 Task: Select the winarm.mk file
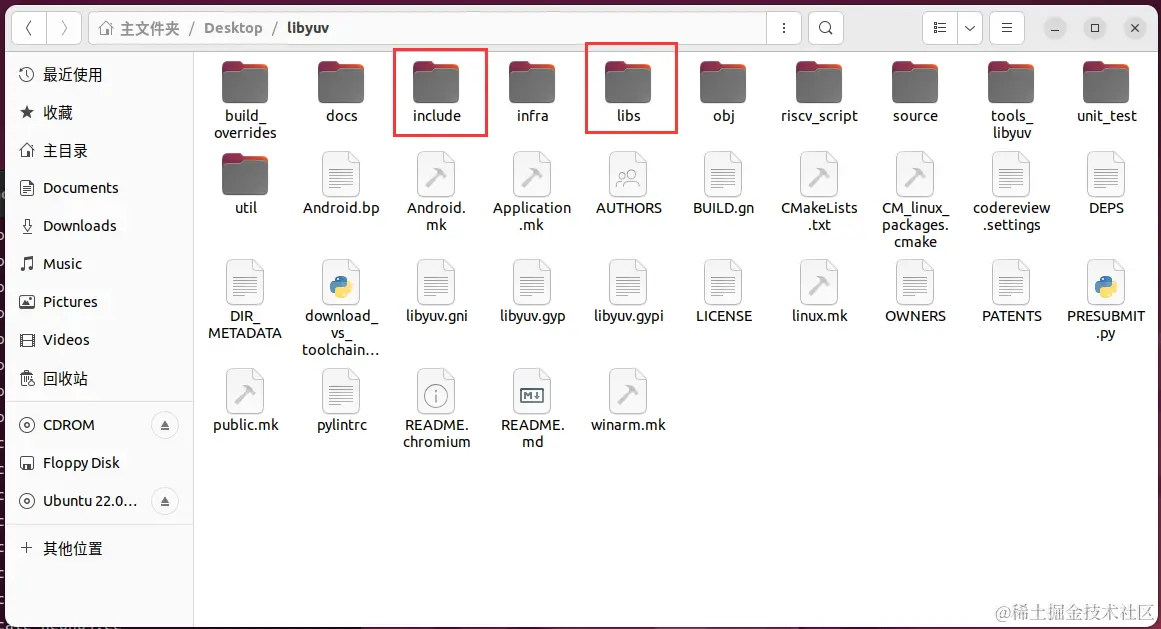(x=629, y=400)
